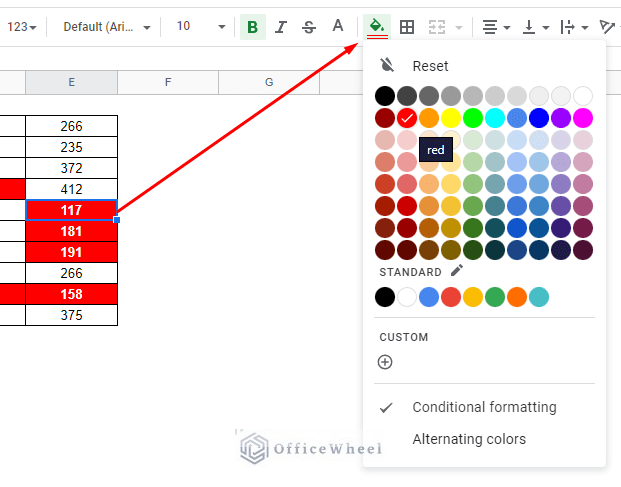This screenshot has width=621, height=487.
Task: Select column E header
Action: pyautogui.click(x=71, y=82)
